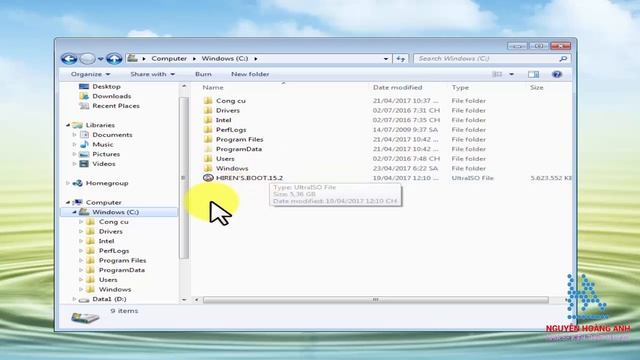The image size is (640, 360).
Task: Select Desktop in the navigation pane
Action: 106,87
